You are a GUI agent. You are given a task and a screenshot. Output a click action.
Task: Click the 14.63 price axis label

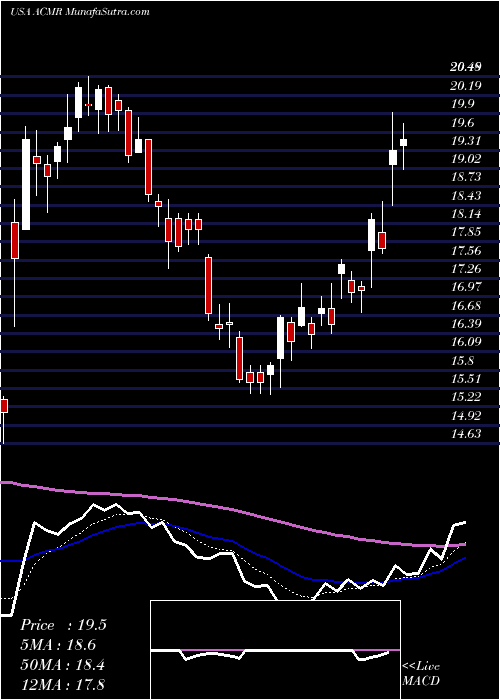click(466, 433)
